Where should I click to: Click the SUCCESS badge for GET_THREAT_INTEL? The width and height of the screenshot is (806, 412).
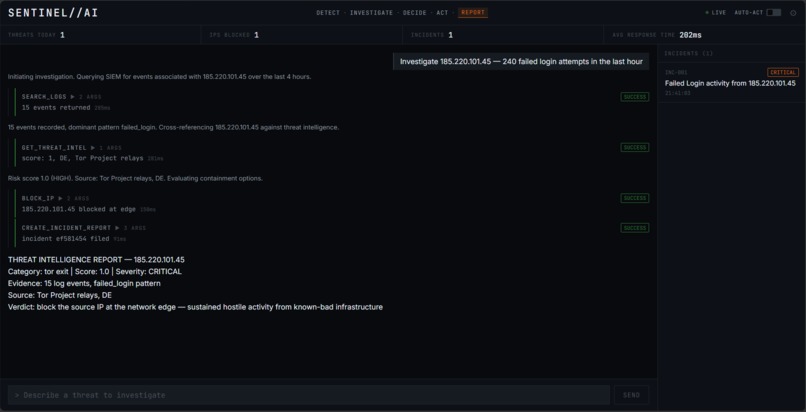[635, 147]
